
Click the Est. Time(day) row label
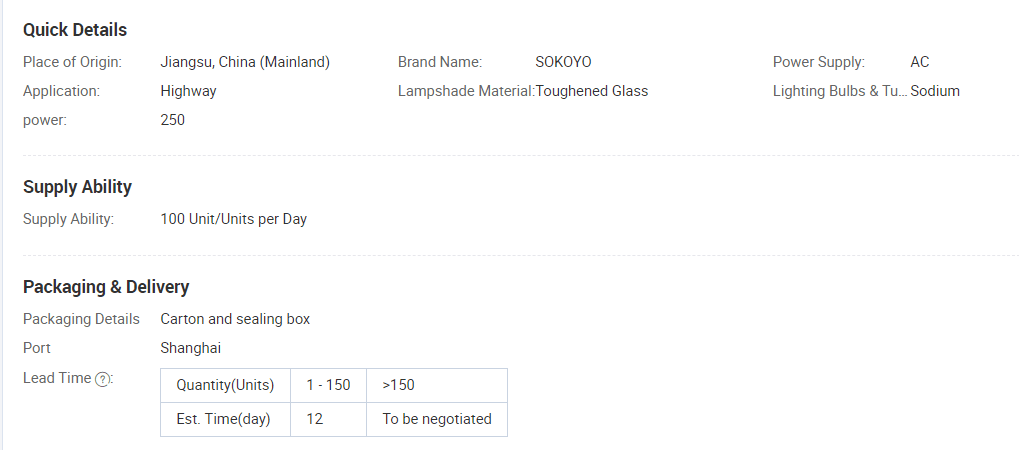click(x=226, y=419)
